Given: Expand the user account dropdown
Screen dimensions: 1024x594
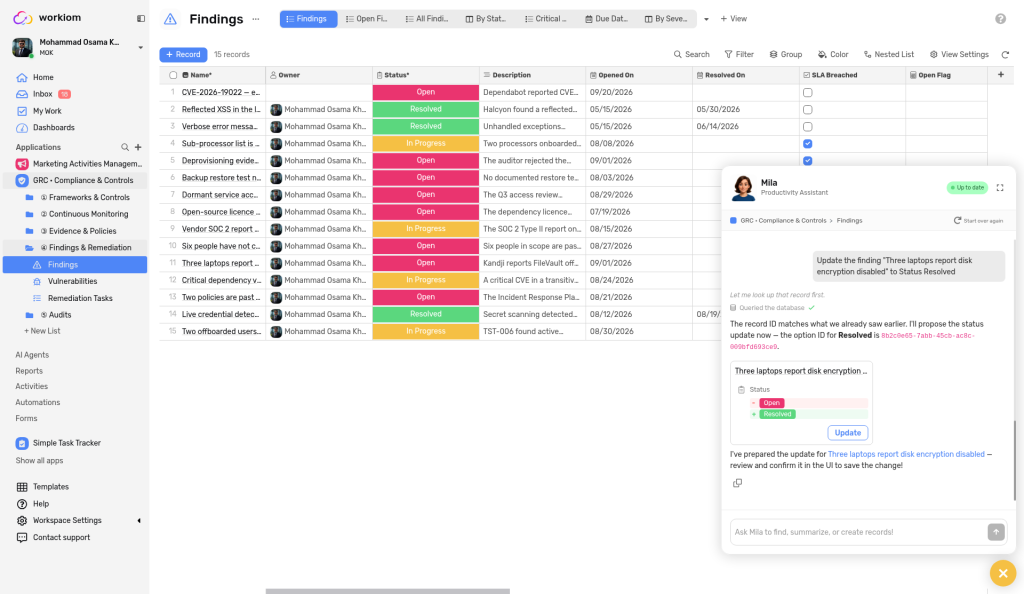Looking at the screenshot, I should pos(140,48).
